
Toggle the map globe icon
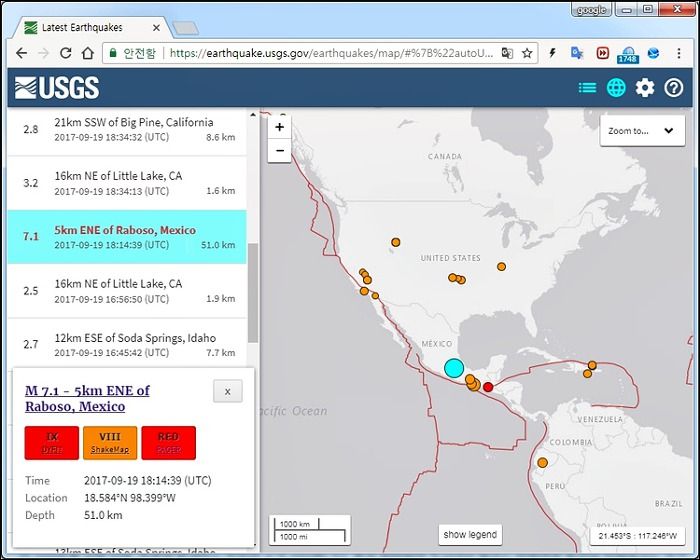tap(616, 88)
